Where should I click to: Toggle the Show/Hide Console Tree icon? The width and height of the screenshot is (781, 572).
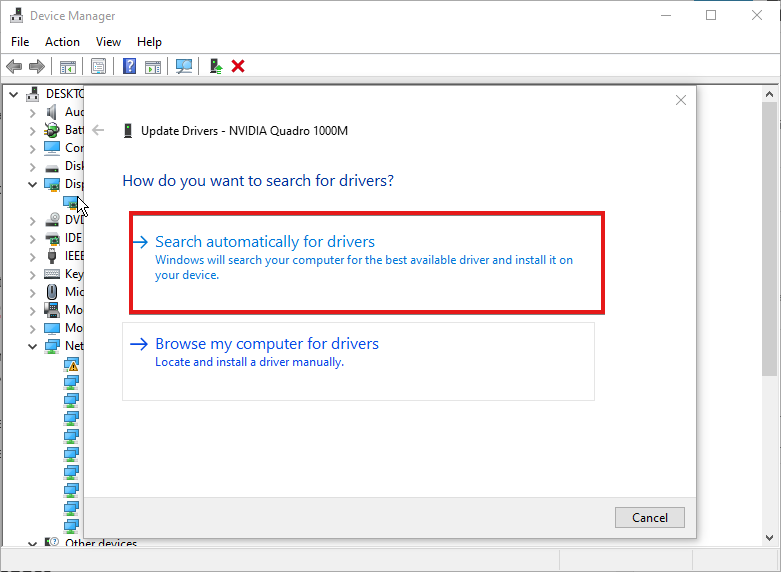tap(68, 66)
